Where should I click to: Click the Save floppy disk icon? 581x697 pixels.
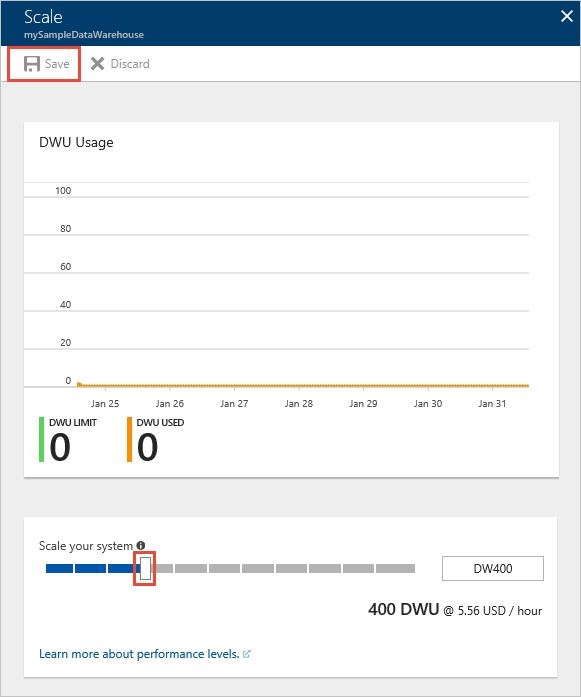(32, 64)
